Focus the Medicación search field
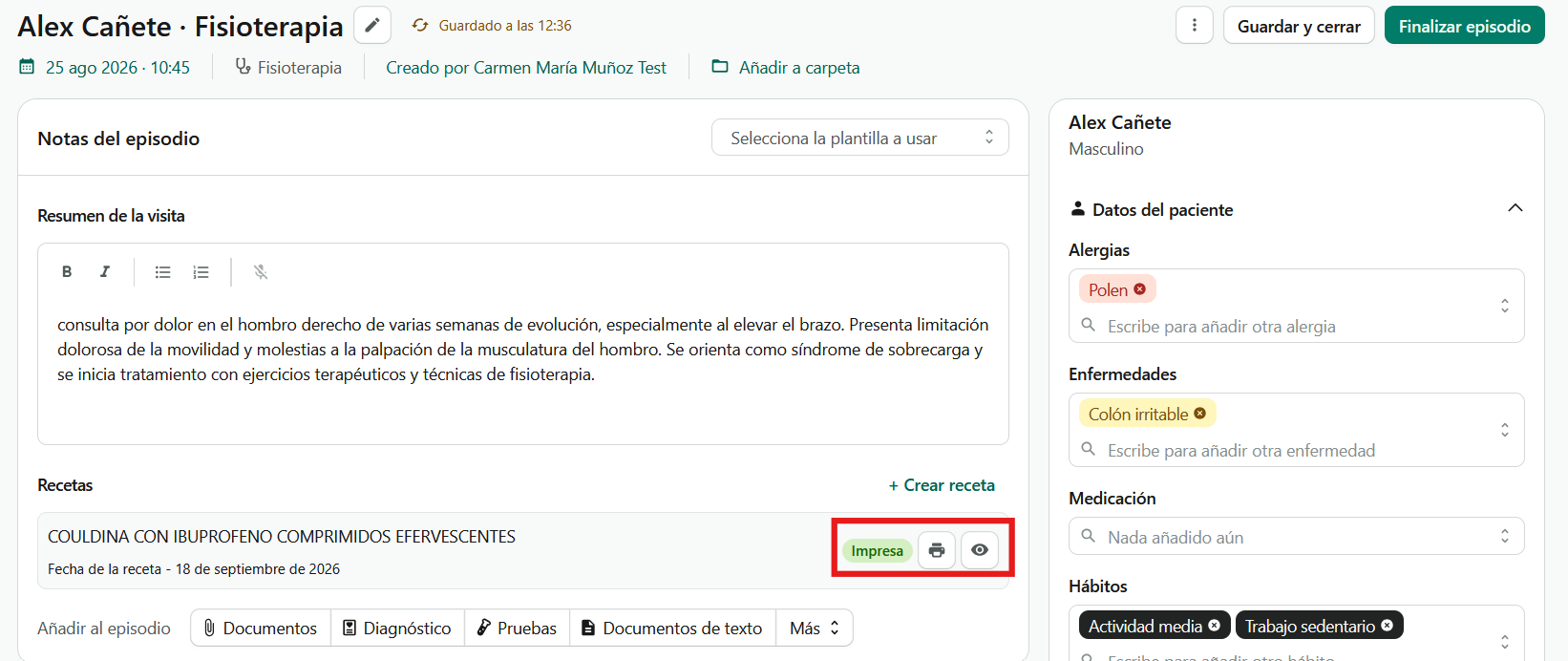The image size is (1568, 661). tap(1296, 536)
